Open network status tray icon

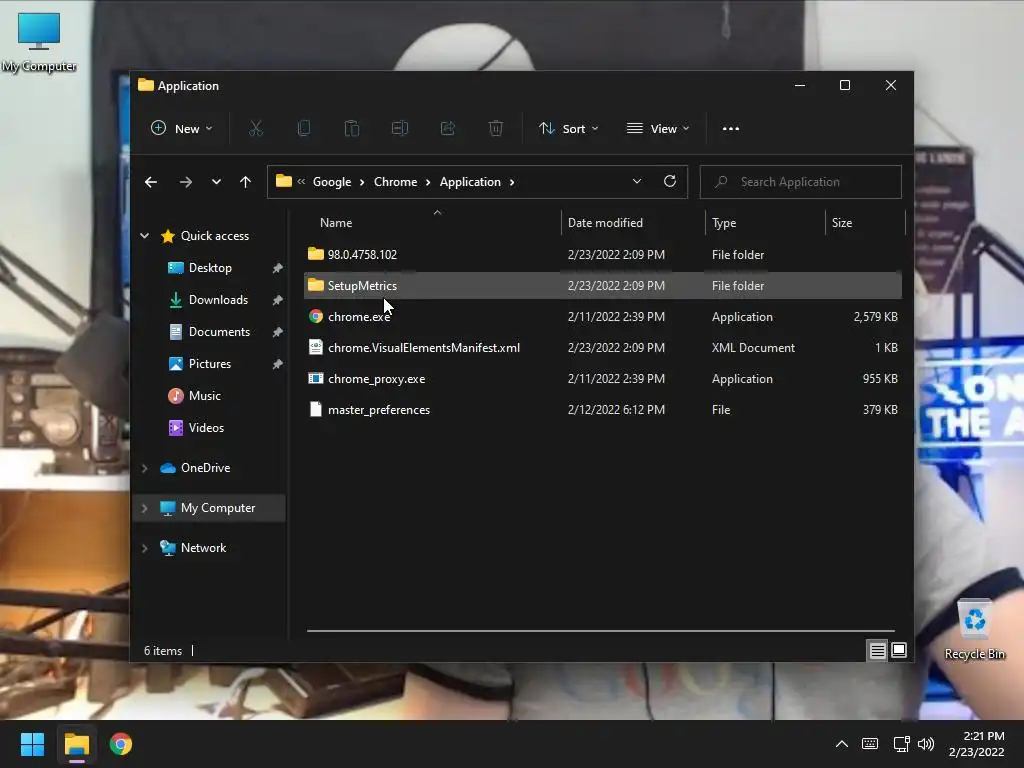click(x=901, y=744)
